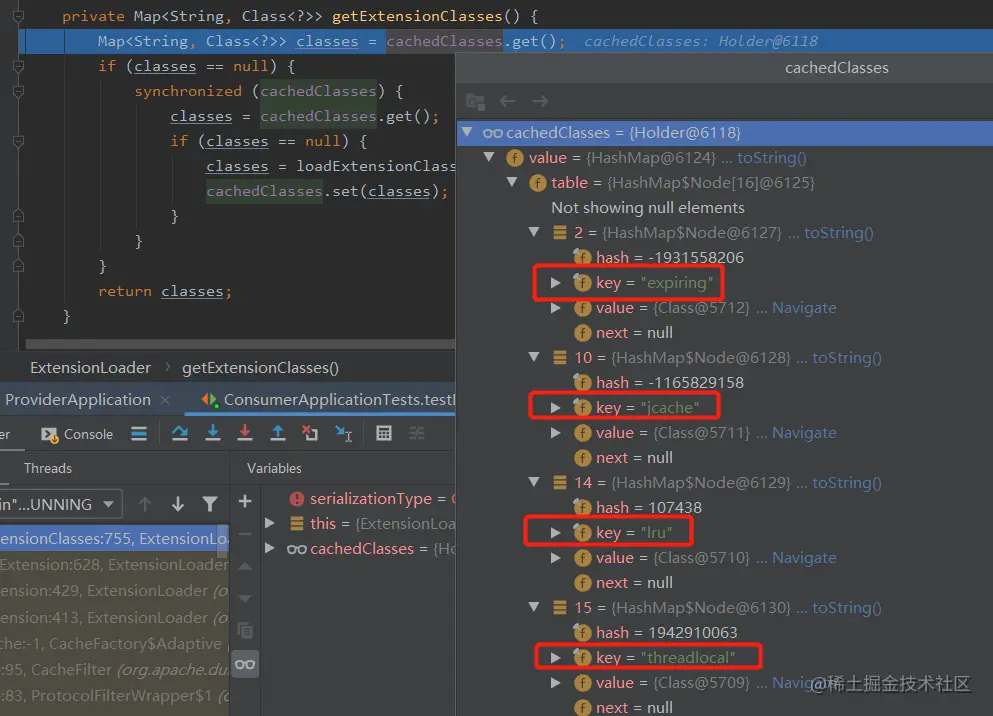This screenshot has height=716, width=993.
Task: Add new watch with plus icon
Action: click(245, 501)
